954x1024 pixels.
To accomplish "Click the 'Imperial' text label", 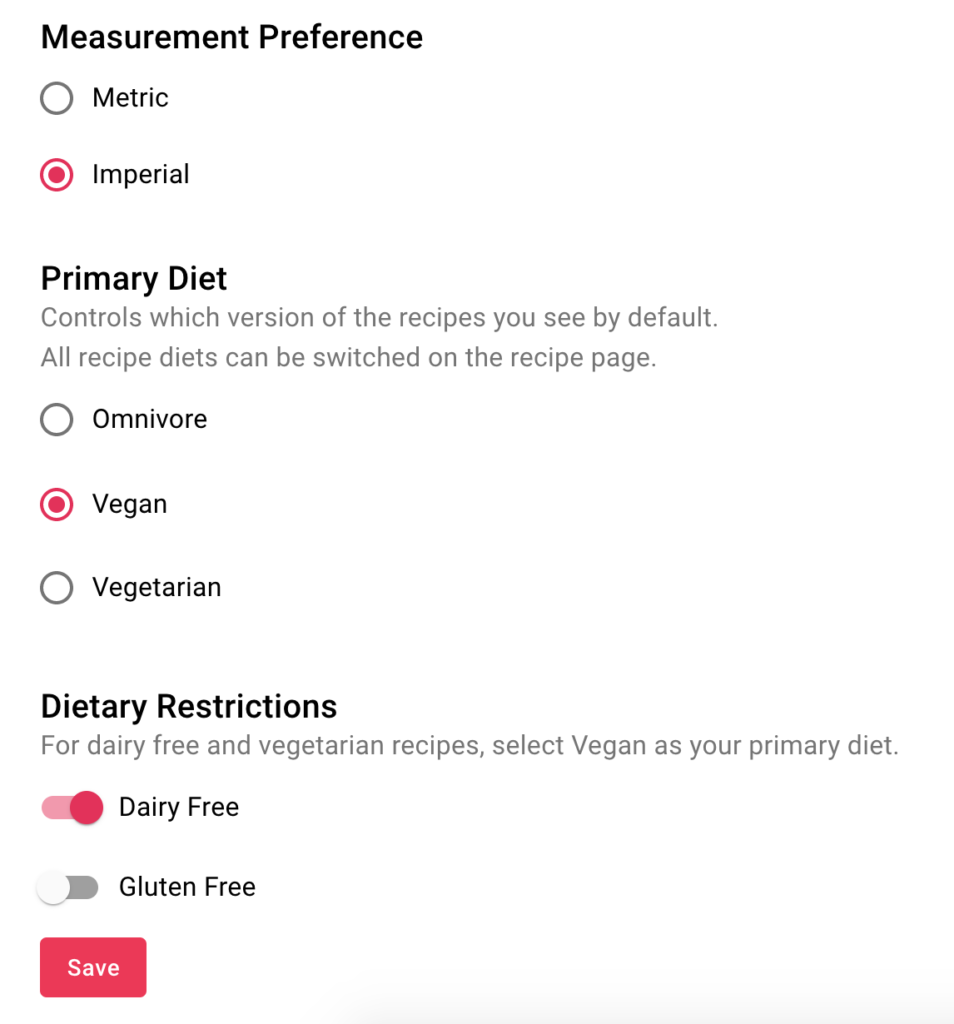I will coord(141,175).
